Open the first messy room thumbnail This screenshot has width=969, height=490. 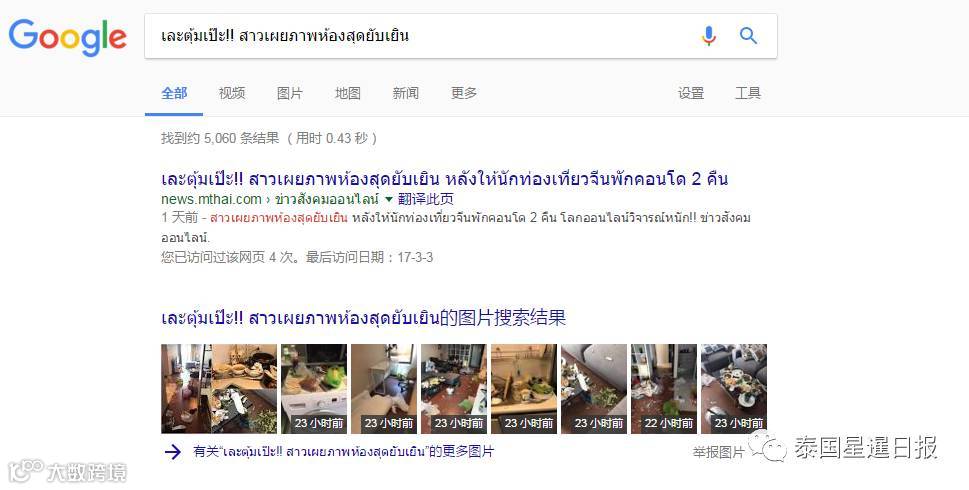219,389
